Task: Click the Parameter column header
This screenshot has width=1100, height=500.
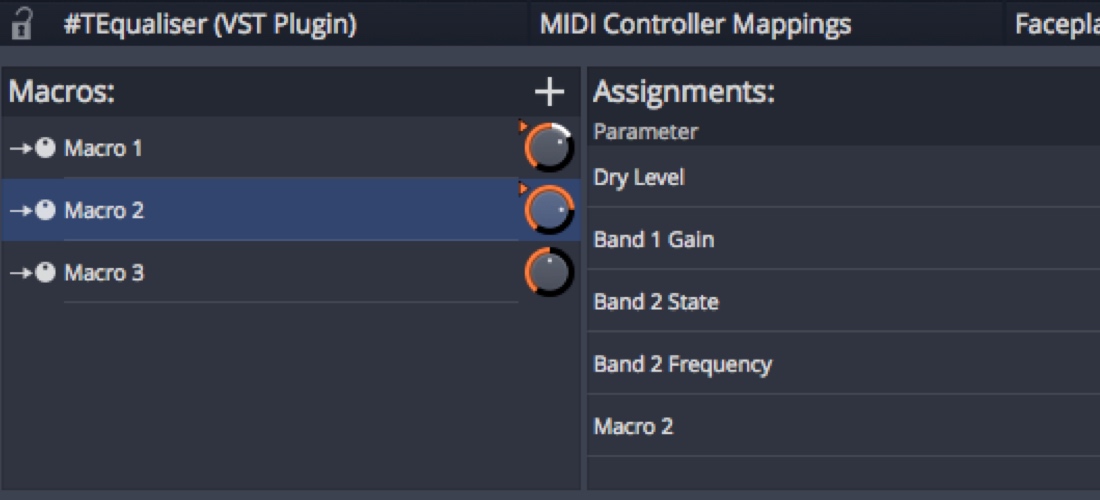Action: pos(646,132)
